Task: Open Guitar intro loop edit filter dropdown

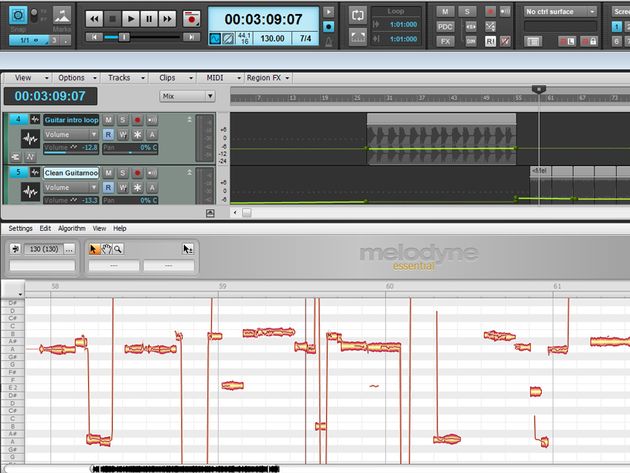Action: coord(71,134)
